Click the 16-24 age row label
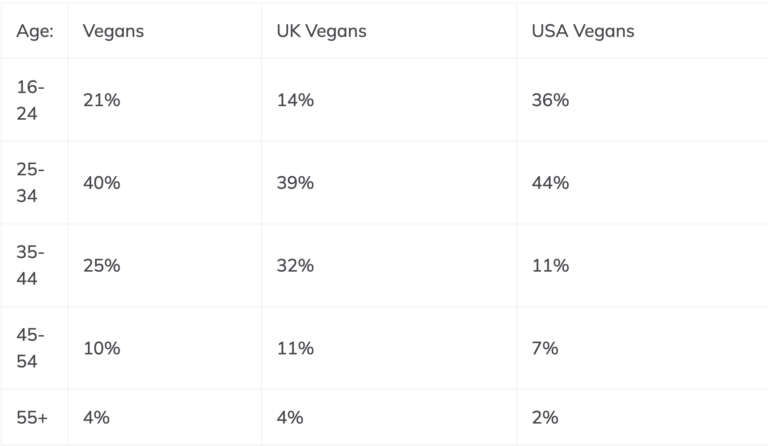768x446 pixels. 30,100
